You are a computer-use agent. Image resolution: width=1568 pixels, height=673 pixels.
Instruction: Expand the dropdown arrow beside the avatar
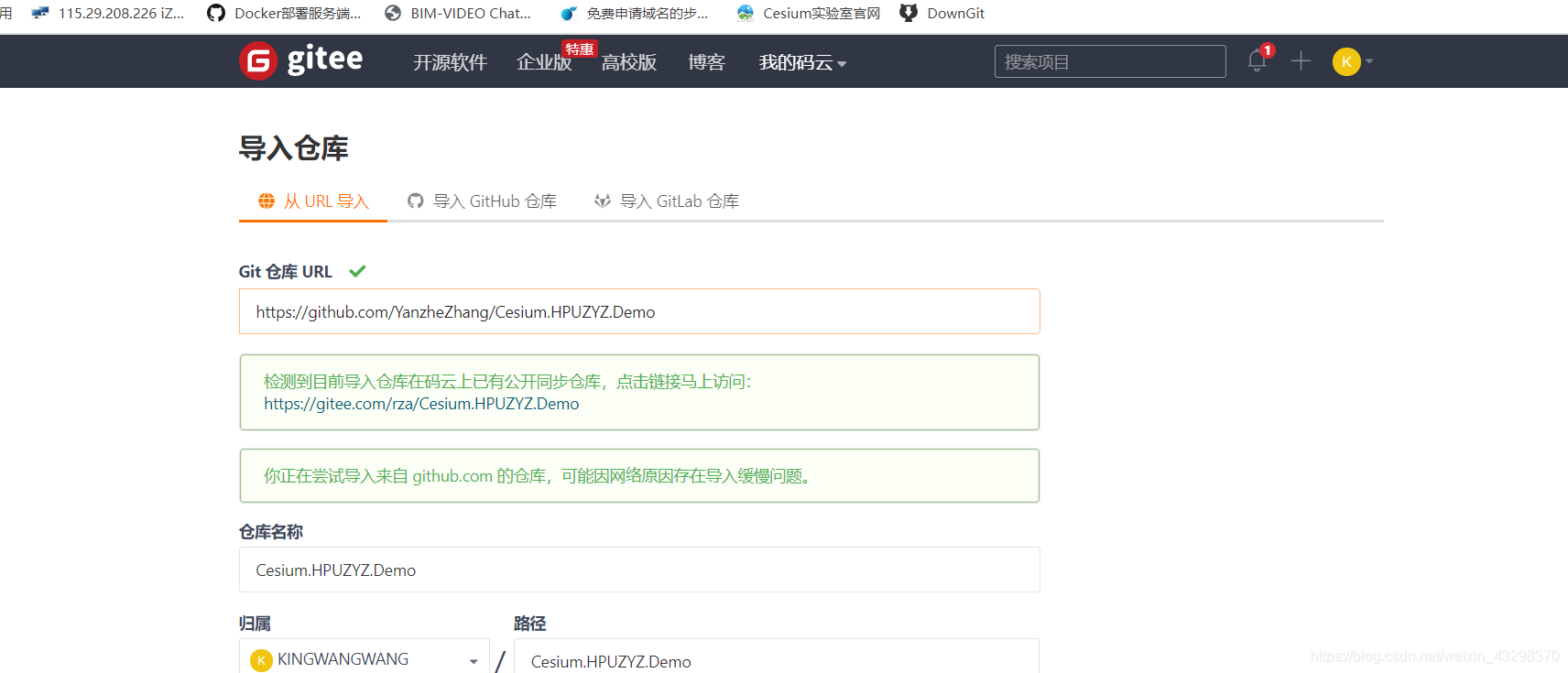(x=1369, y=61)
